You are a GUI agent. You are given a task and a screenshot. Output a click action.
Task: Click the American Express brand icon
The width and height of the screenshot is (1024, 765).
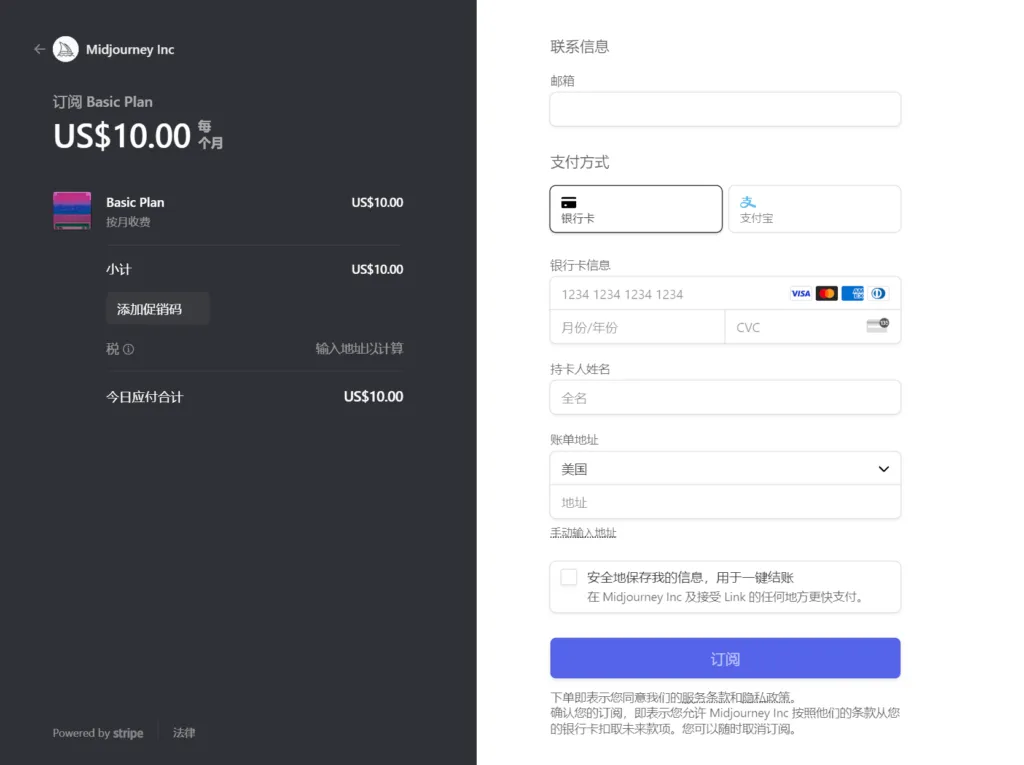coord(852,293)
